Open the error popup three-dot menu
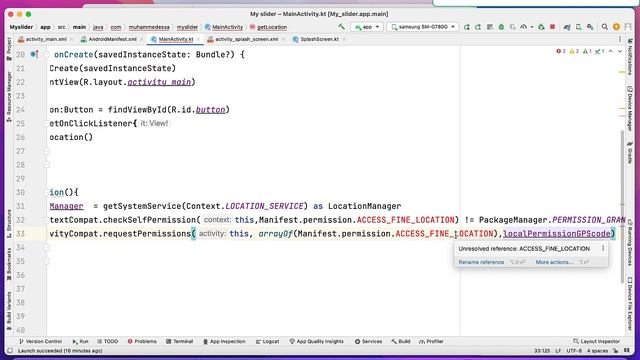 coord(603,248)
